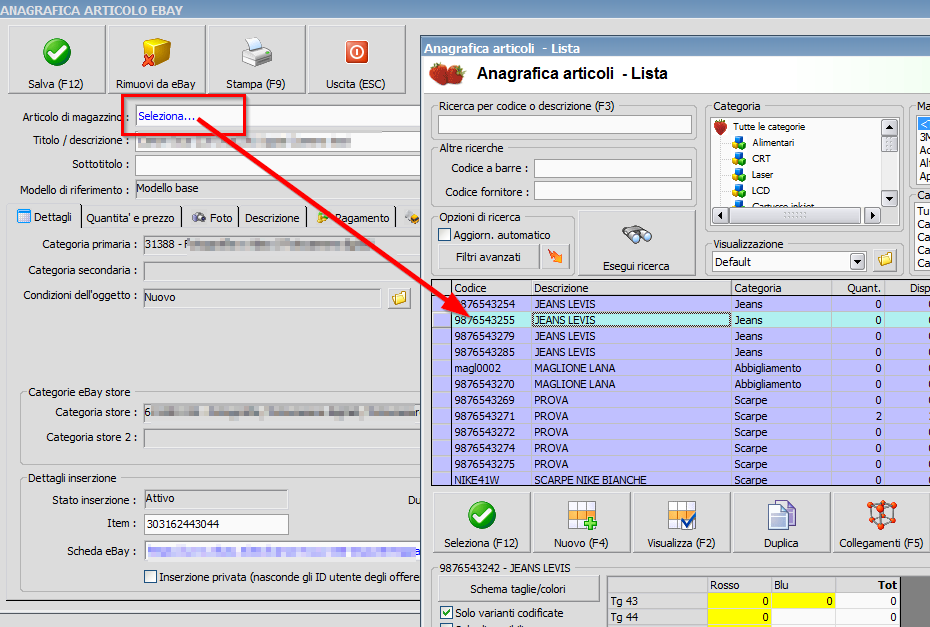
Task: Select Alimentari category
Action: coord(773,142)
